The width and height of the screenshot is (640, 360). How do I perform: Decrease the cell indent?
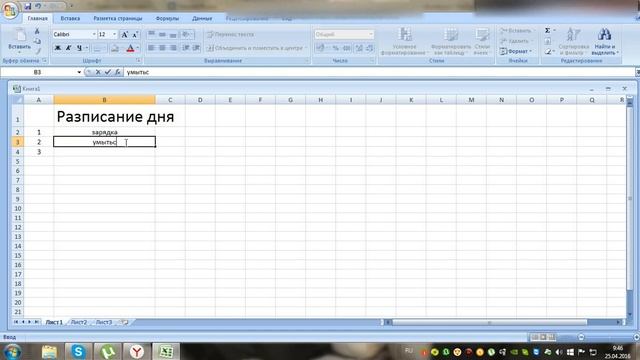186,48
